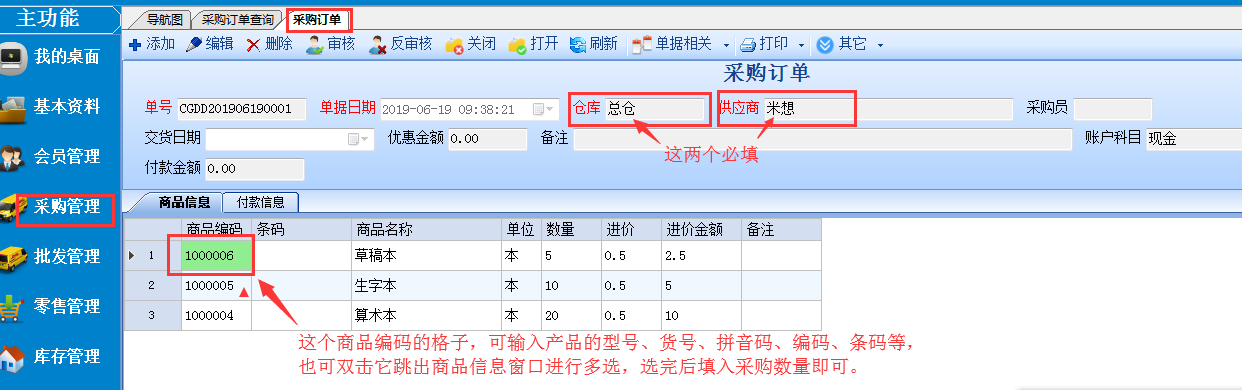Click the 单据相关 document icon
1242x390 pixels.
coord(641,44)
